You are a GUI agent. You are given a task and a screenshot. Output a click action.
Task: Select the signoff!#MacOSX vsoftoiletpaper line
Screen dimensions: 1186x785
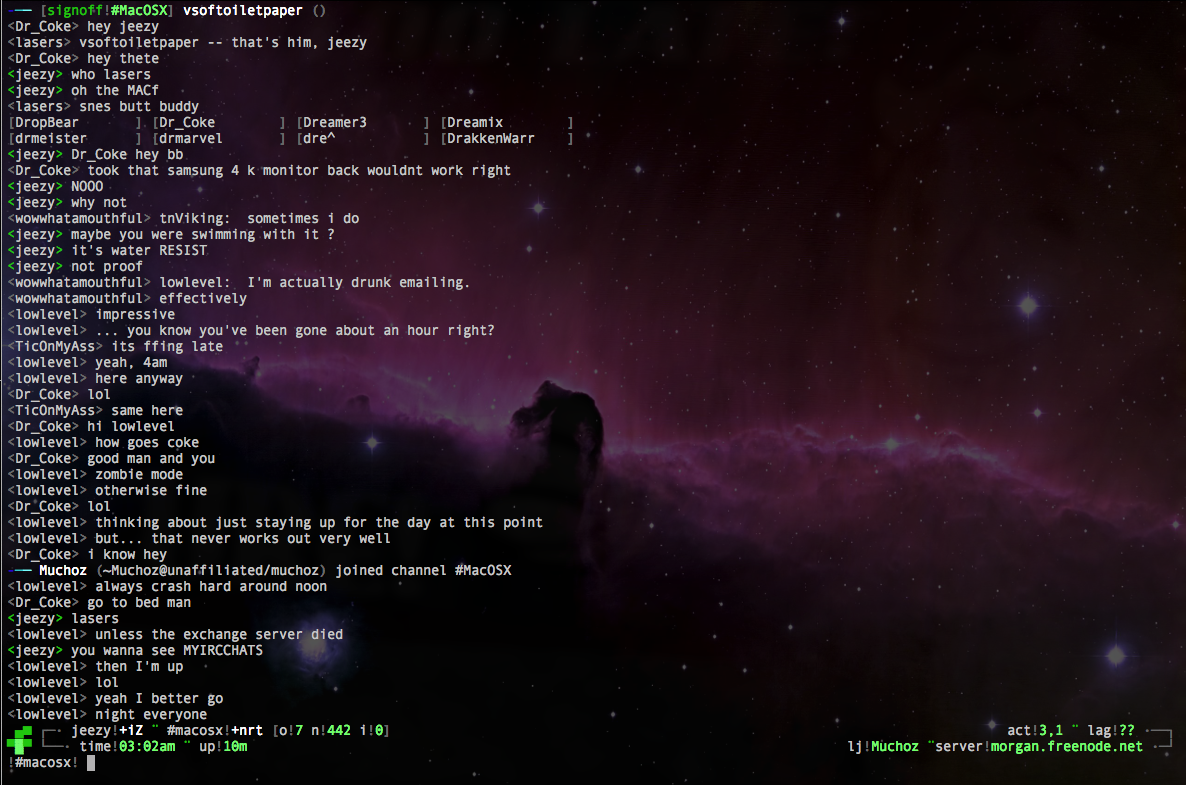pyautogui.click(x=167, y=11)
